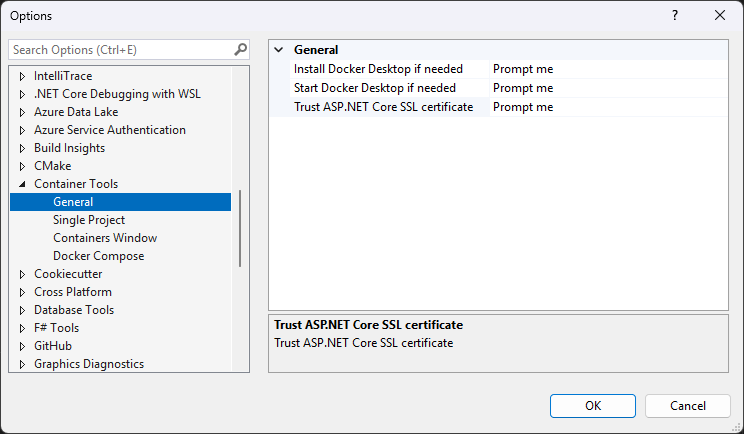The height and width of the screenshot is (434, 744).
Task: Expand the F# Tools node arrow
Action: pyautogui.click(x=22, y=328)
